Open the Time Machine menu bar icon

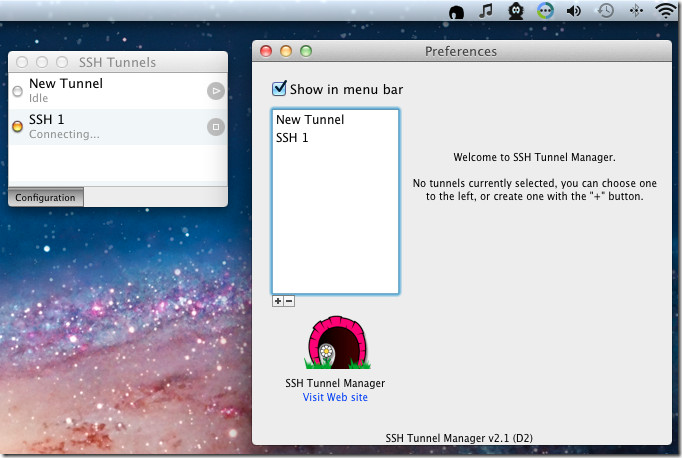pyautogui.click(x=605, y=10)
